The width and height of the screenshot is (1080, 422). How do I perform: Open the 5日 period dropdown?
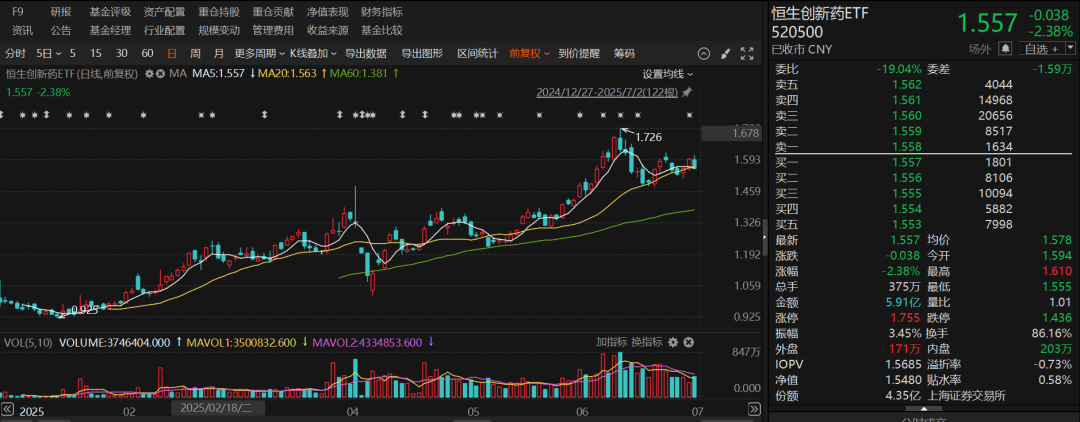point(49,54)
